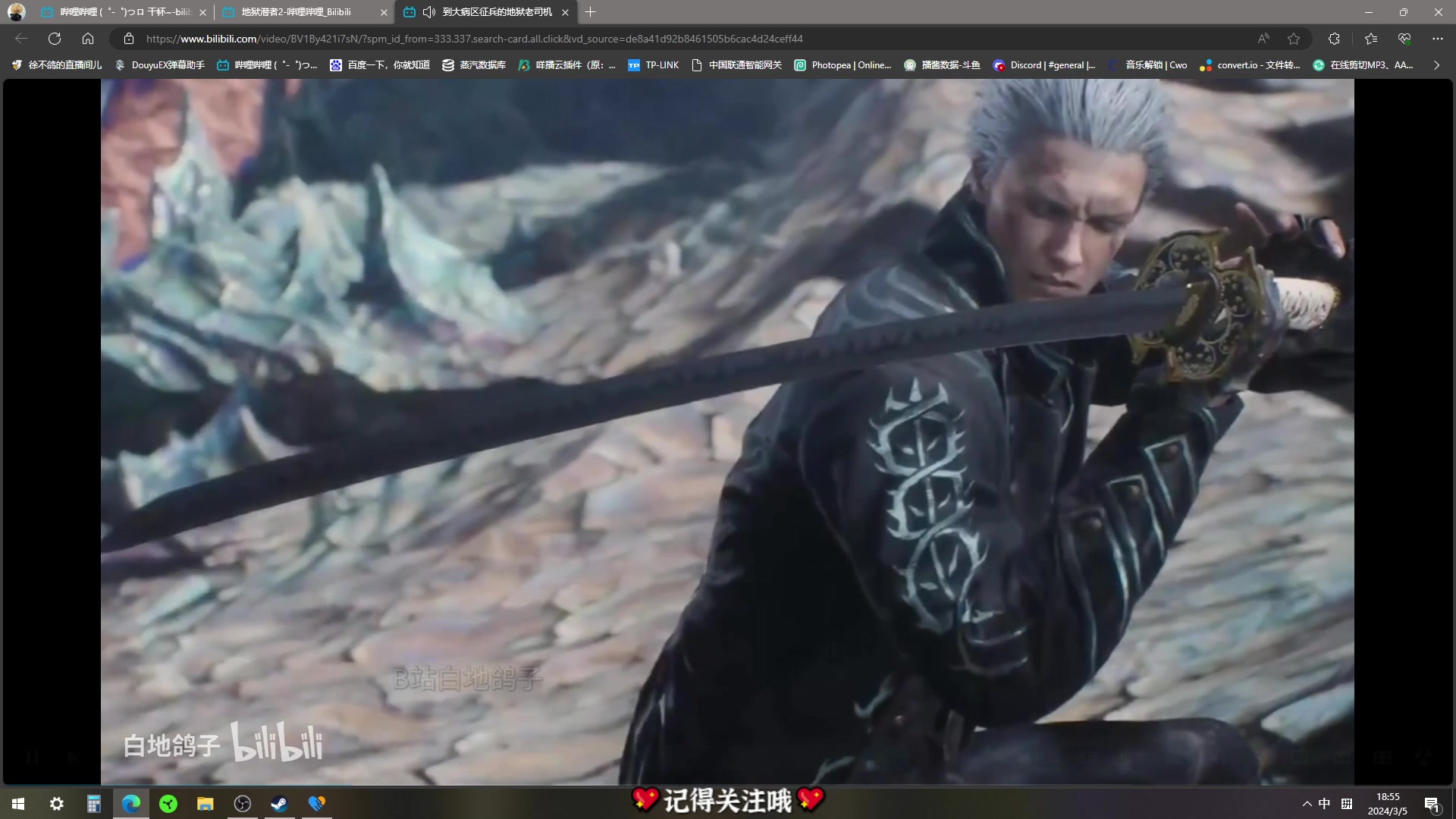This screenshot has height=819, width=1456.
Task: Open Settings gear in the taskbar
Action: (x=56, y=804)
